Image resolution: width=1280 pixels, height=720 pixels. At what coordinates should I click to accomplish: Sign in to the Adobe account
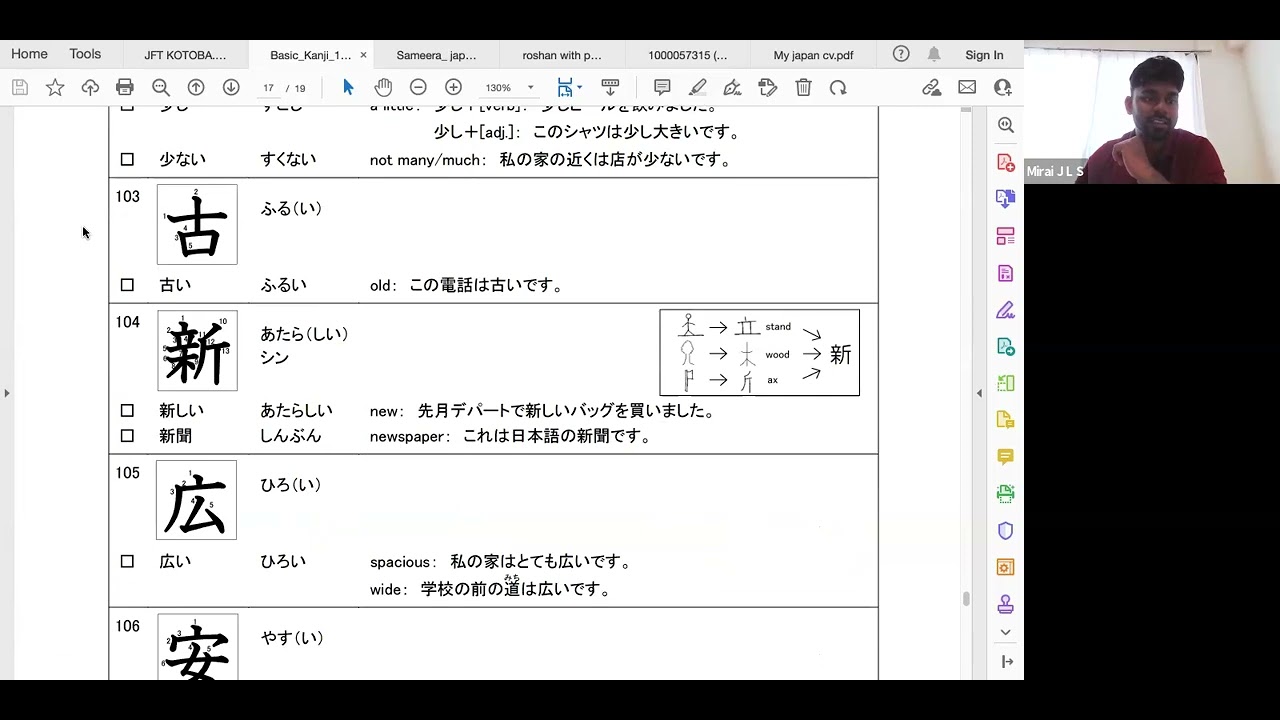[x=984, y=55]
